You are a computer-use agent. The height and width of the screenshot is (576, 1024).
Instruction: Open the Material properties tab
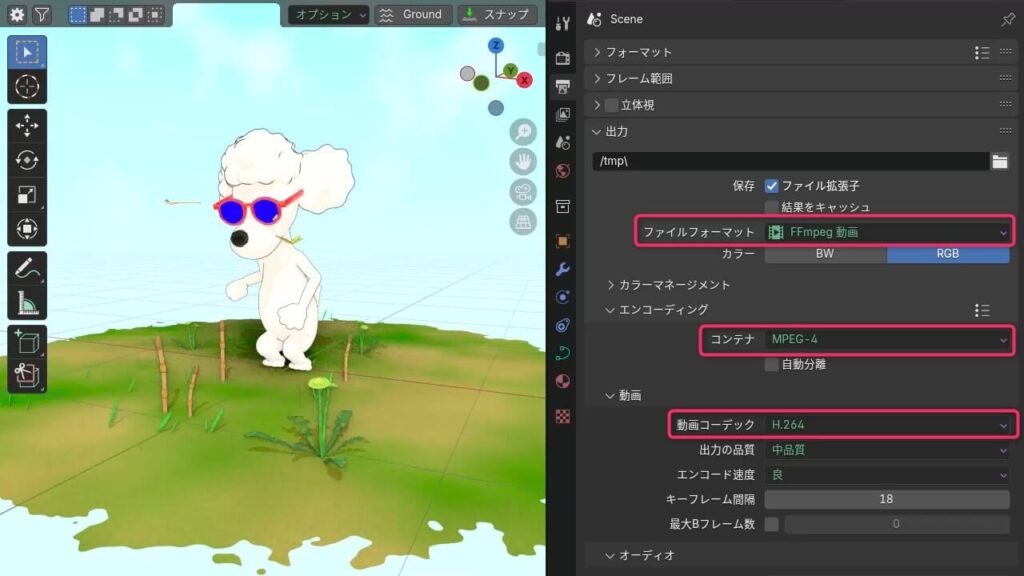click(x=562, y=381)
